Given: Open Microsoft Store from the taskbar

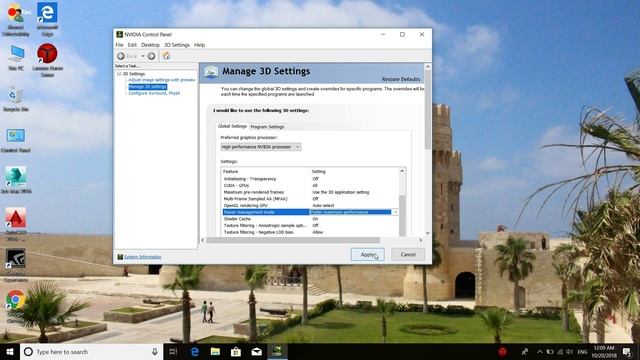Looking at the screenshot, I should 236,351.
